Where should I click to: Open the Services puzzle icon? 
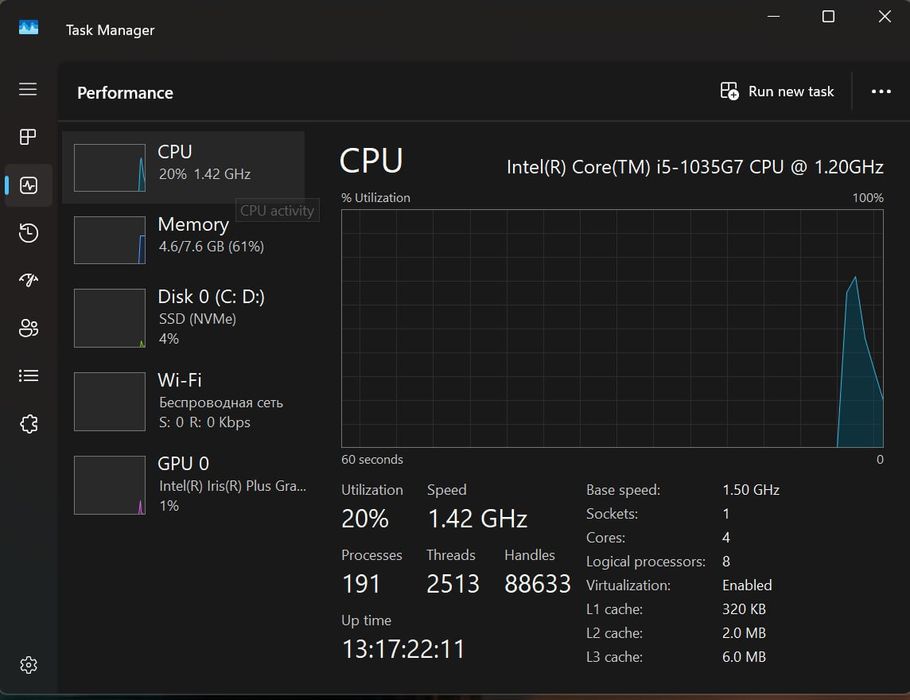click(28, 424)
